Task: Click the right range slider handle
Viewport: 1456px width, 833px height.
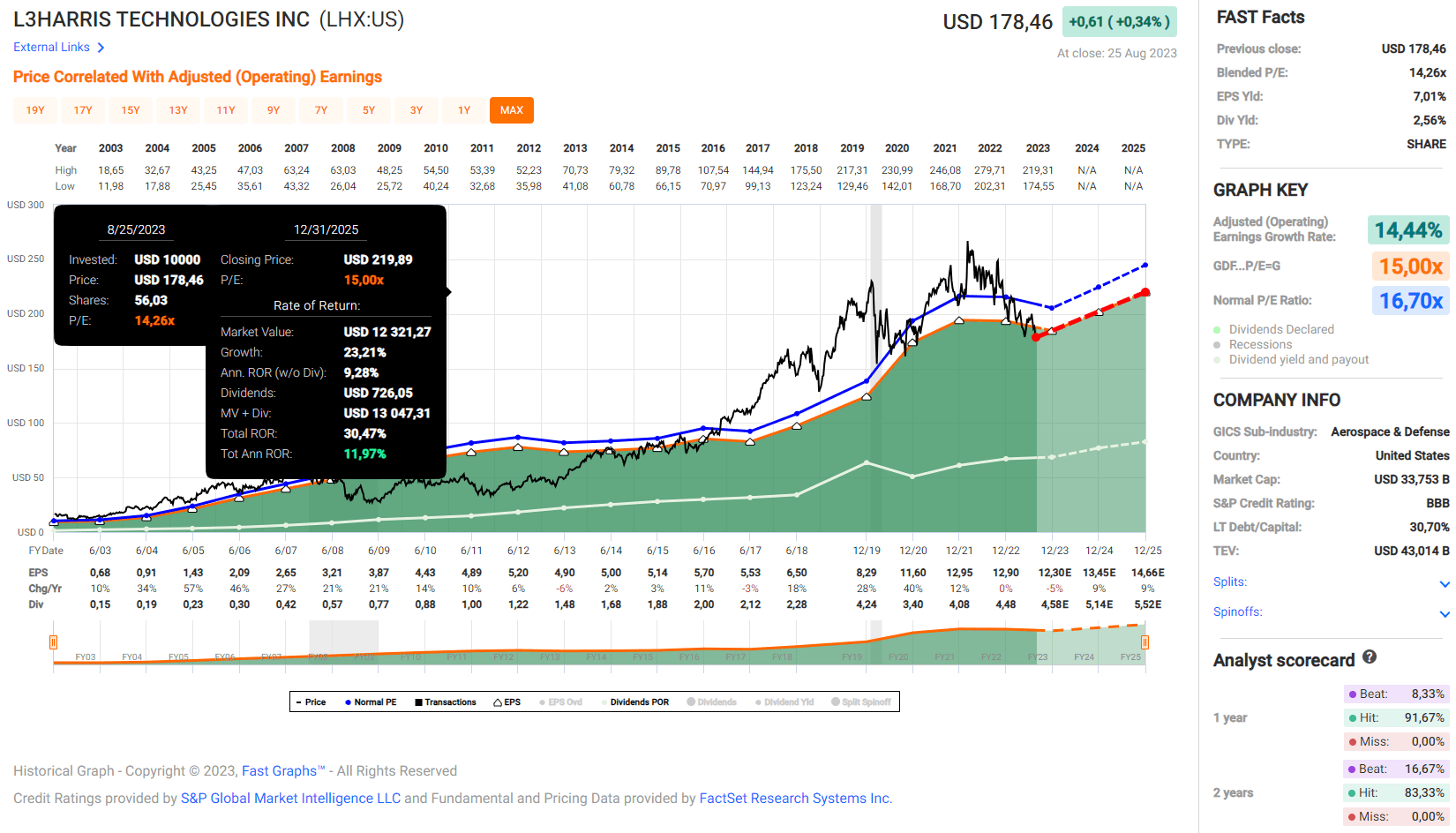Action: (1145, 642)
